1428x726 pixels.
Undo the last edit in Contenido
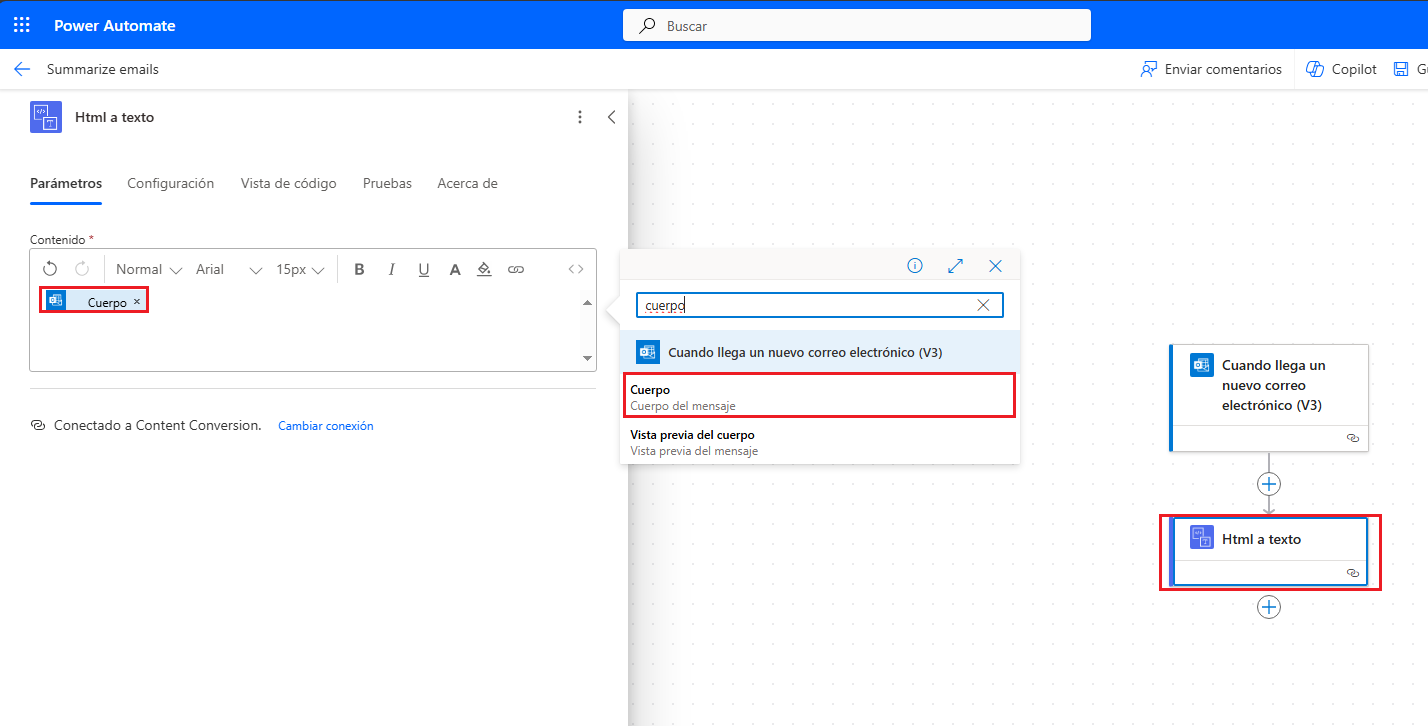pyautogui.click(x=50, y=269)
